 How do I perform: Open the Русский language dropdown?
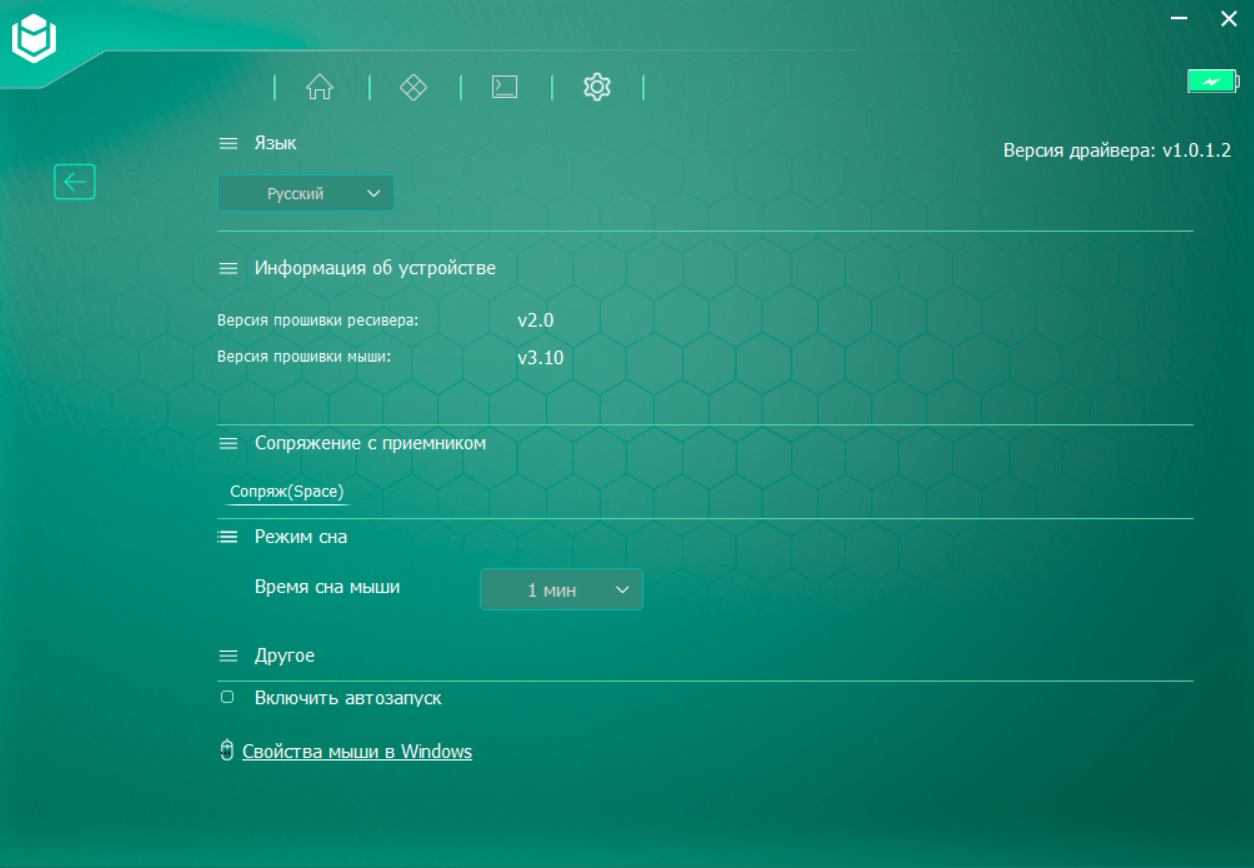point(306,194)
